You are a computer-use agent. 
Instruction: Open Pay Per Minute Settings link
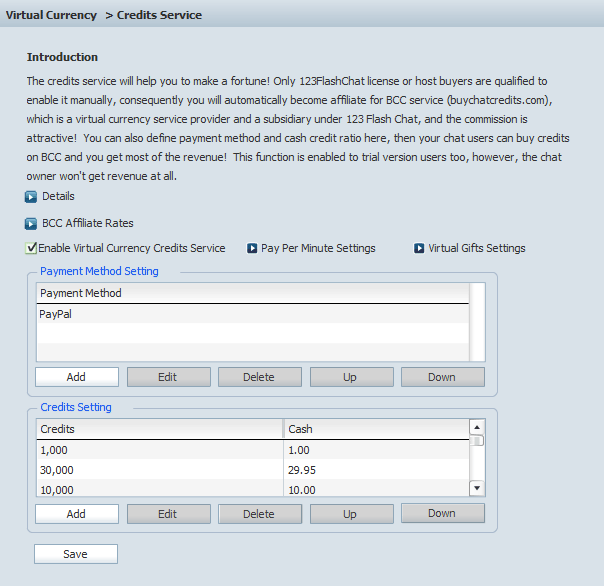coord(318,248)
